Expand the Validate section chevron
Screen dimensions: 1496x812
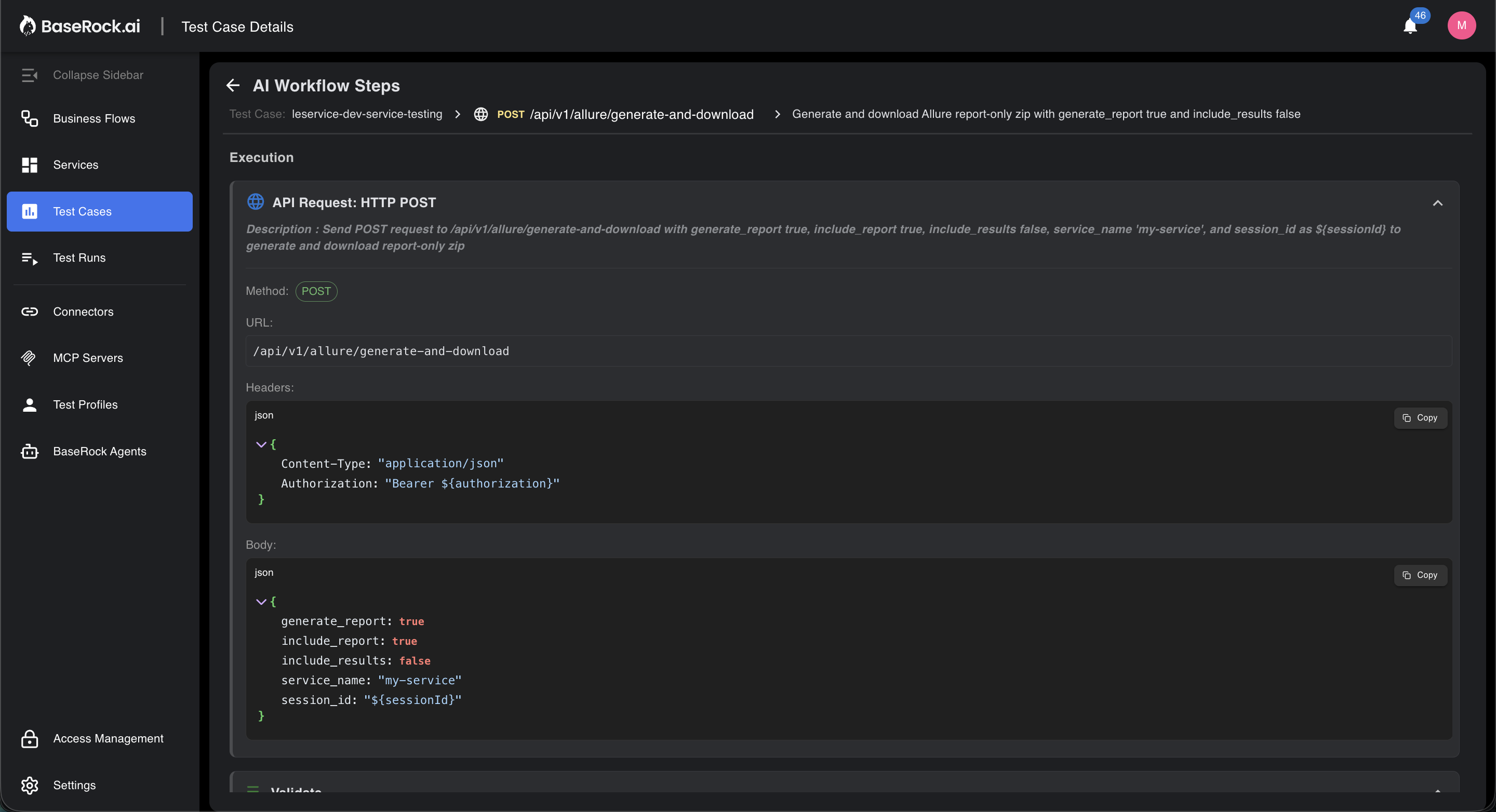coord(1437,789)
